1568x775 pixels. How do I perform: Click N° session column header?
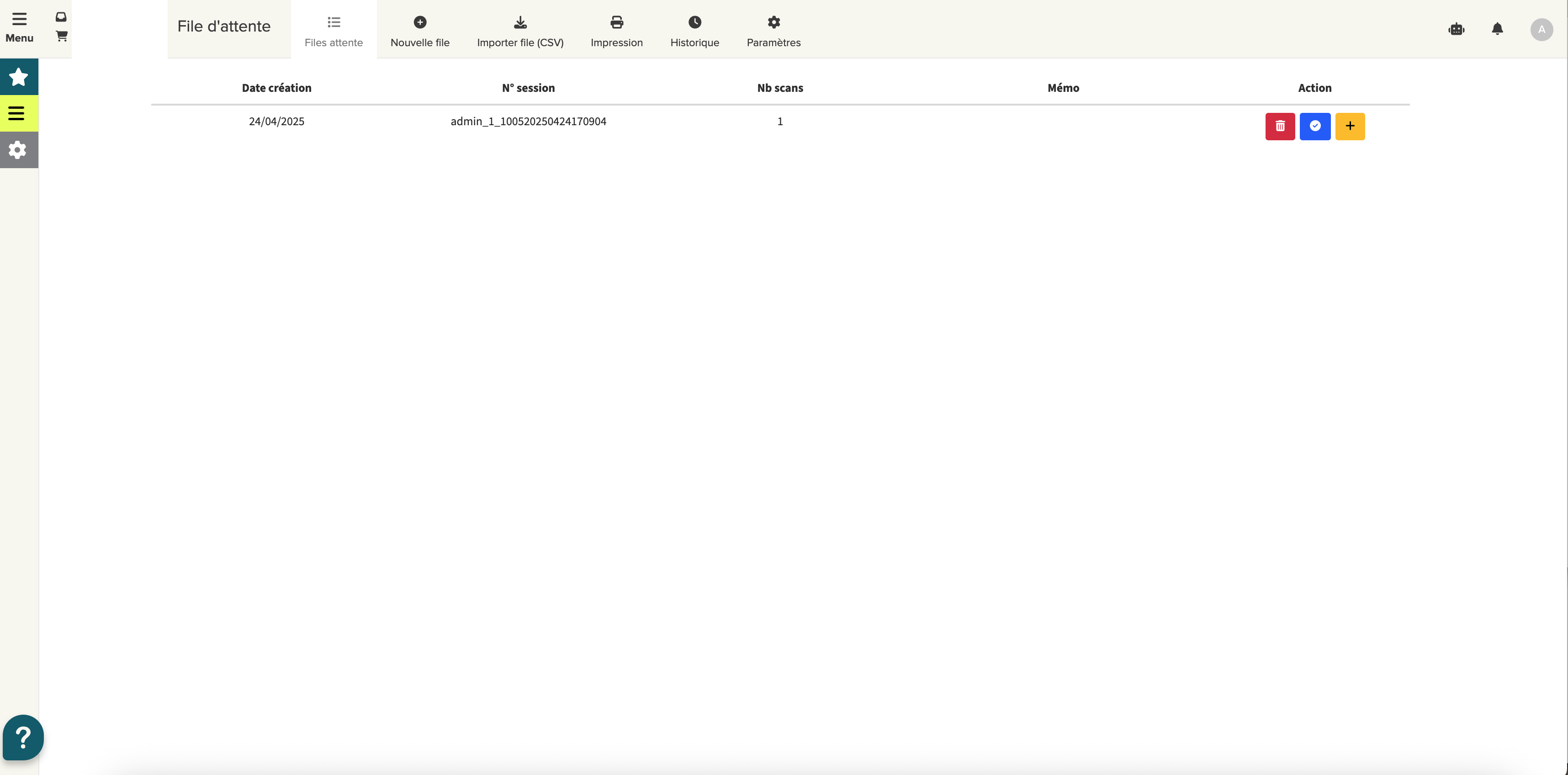coord(528,88)
